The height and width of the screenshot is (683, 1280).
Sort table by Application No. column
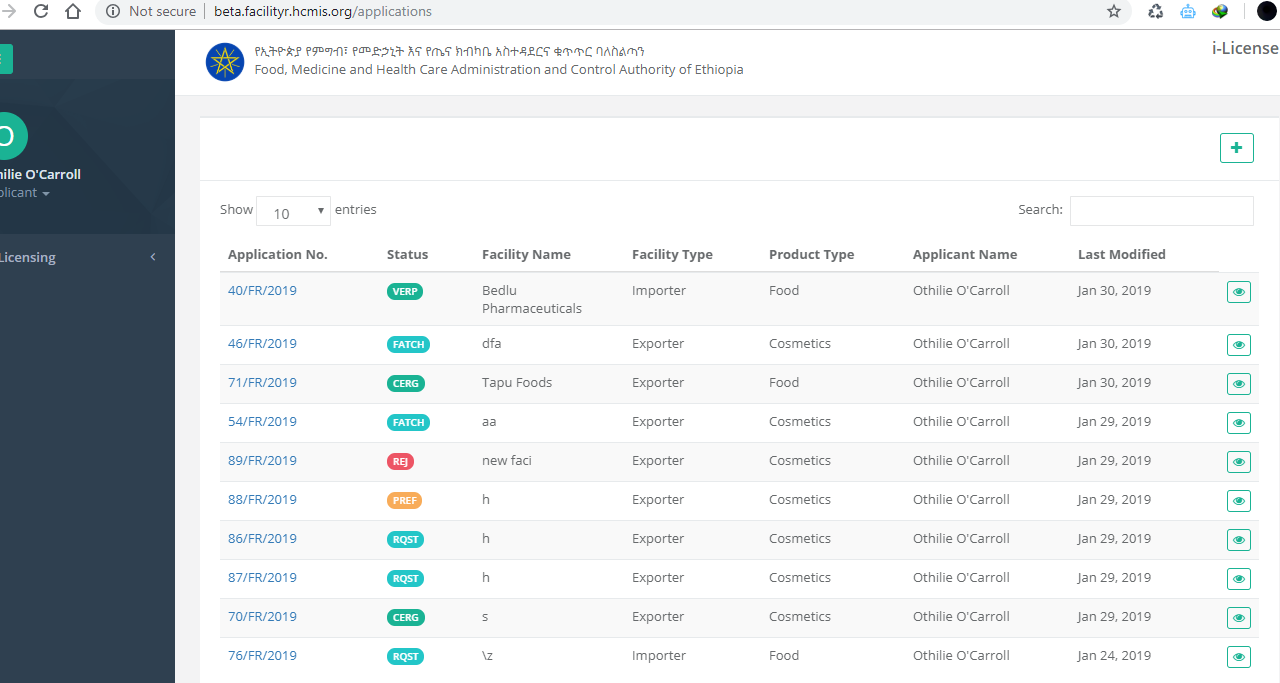pyautogui.click(x=278, y=255)
